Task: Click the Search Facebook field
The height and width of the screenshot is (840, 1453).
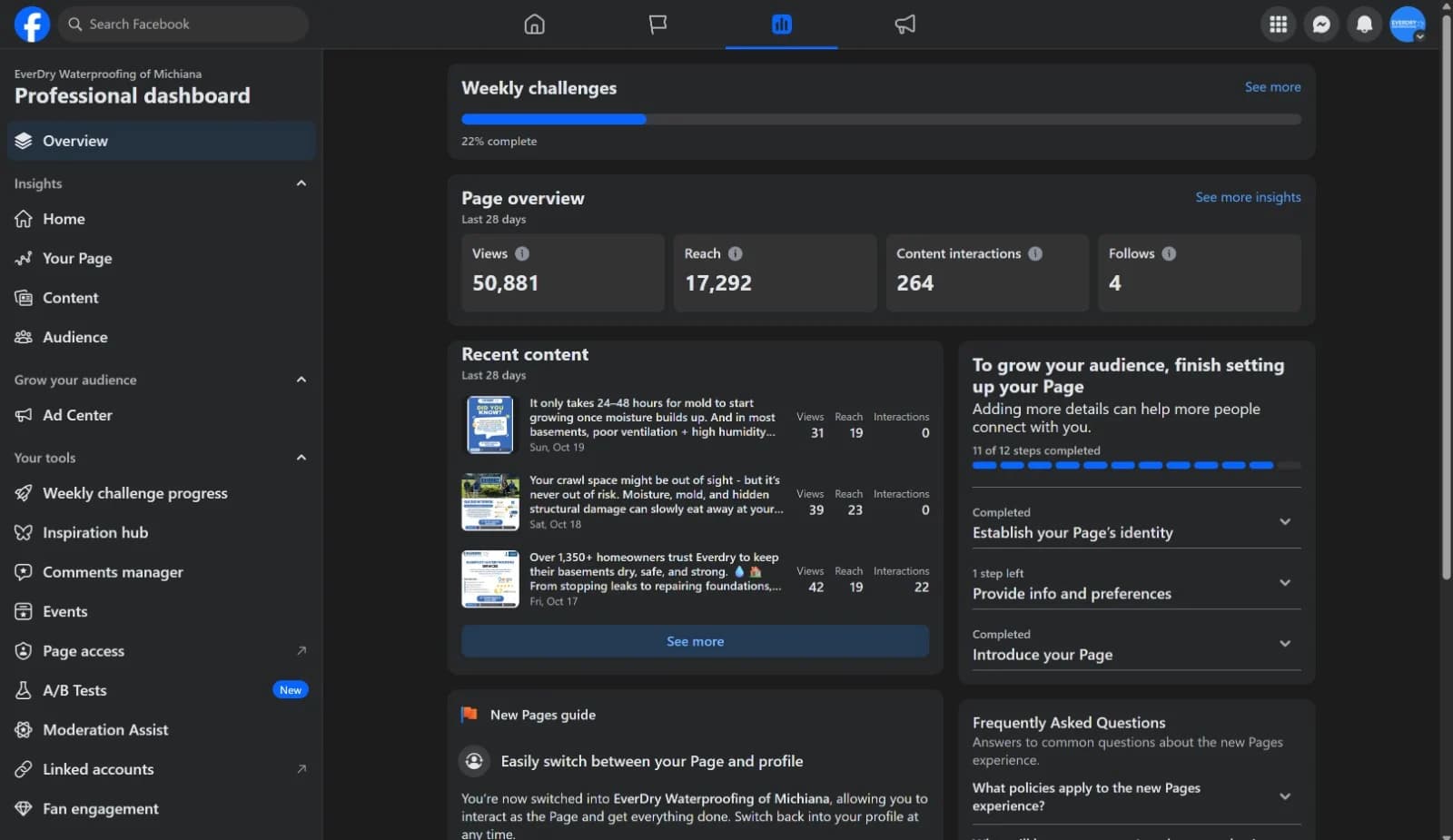Action: click(184, 25)
